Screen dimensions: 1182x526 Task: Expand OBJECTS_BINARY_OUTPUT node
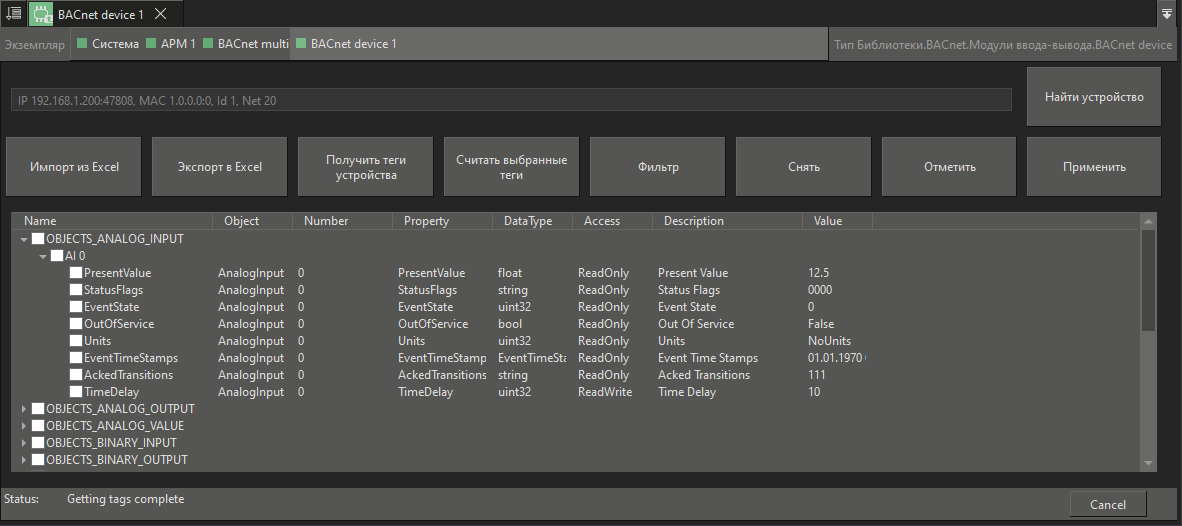24,459
